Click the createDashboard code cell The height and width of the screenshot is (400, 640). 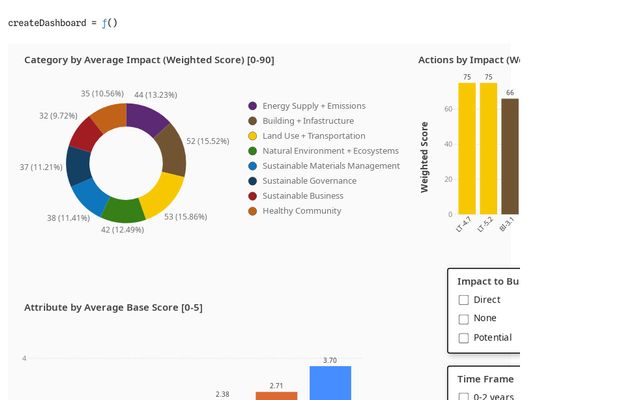coord(63,22)
